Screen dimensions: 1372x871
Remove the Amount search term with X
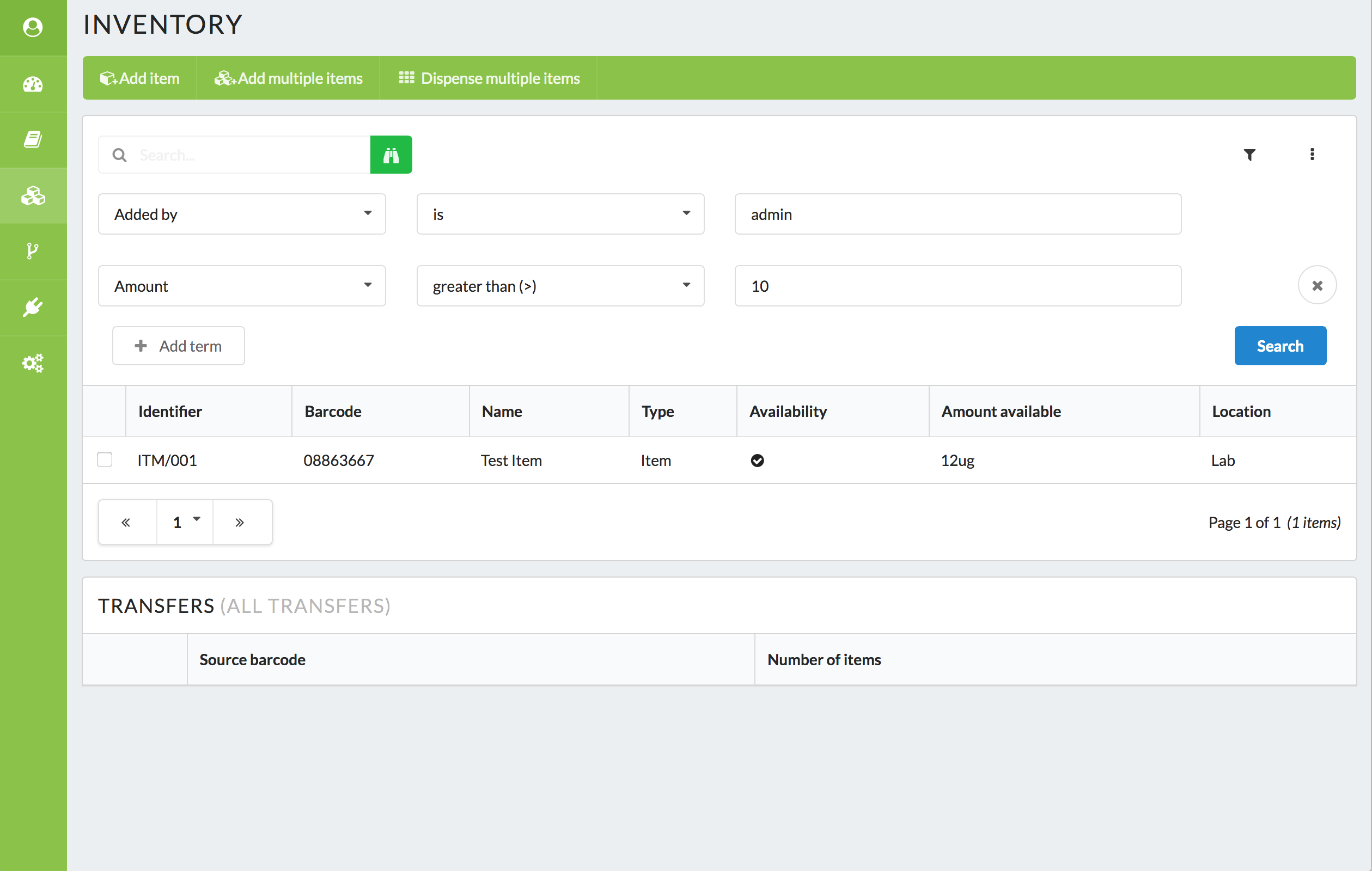1317,285
